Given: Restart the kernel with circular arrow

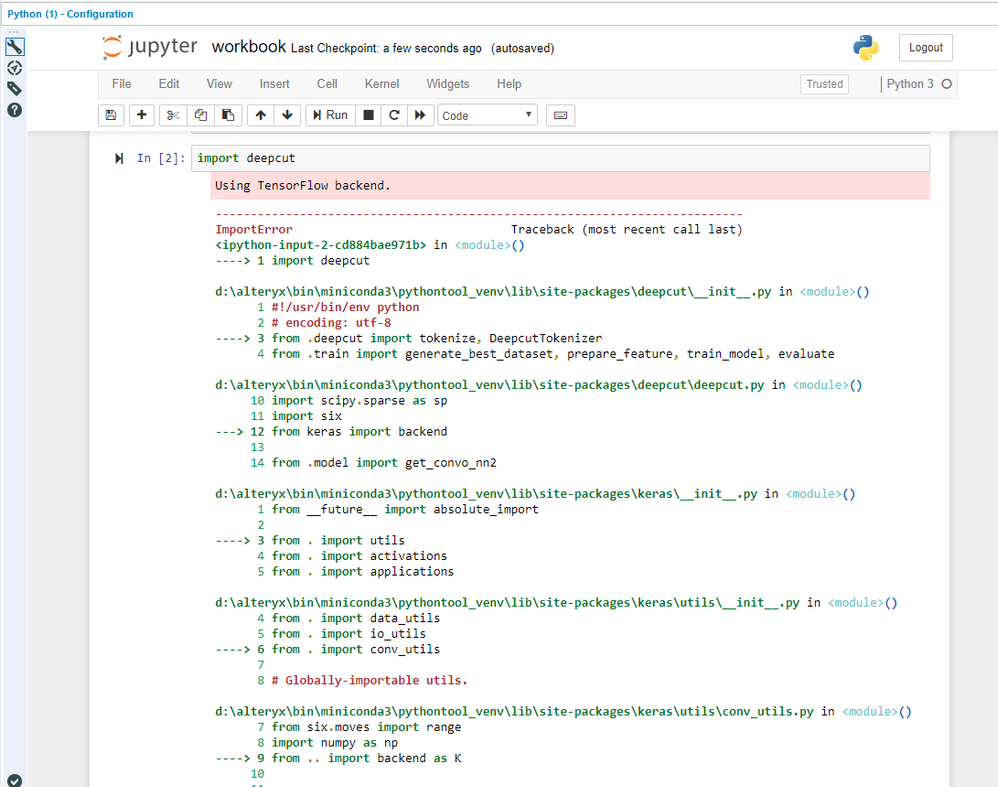Looking at the screenshot, I should pos(394,115).
